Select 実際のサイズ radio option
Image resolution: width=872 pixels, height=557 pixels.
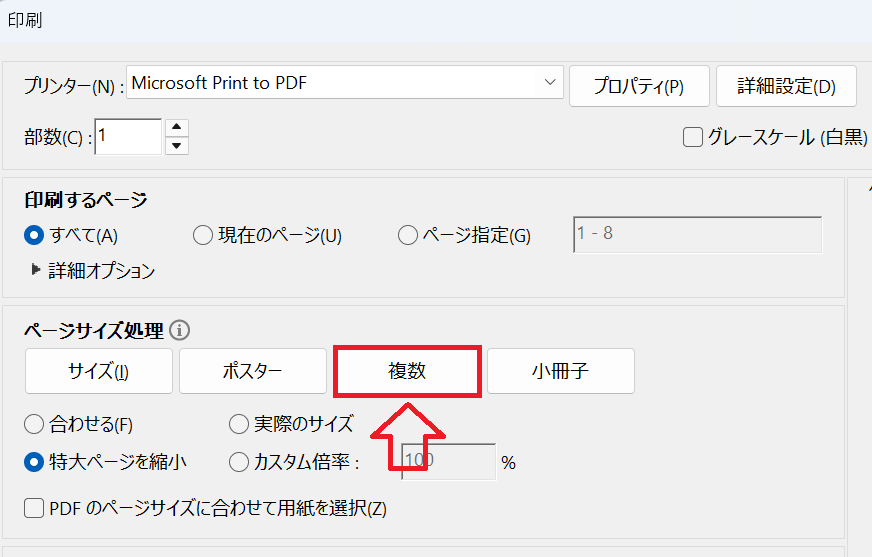click(x=239, y=425)
